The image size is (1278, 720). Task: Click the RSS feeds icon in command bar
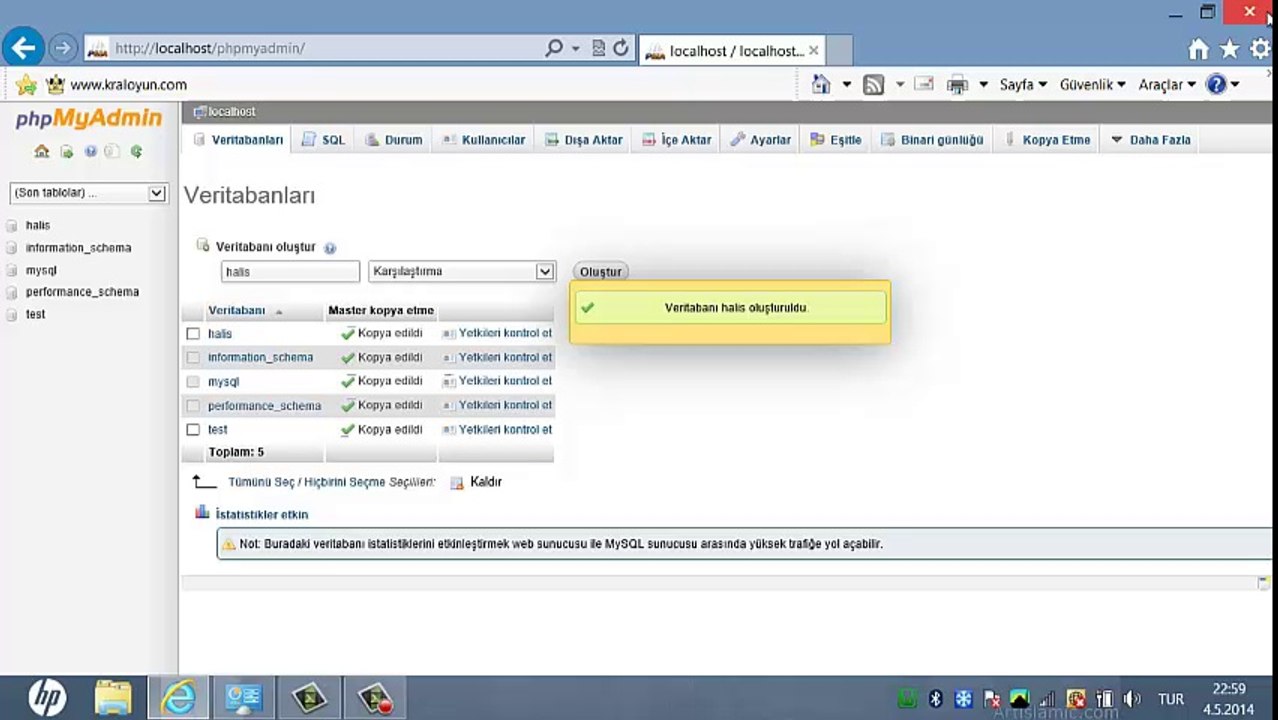pos(874,85)
